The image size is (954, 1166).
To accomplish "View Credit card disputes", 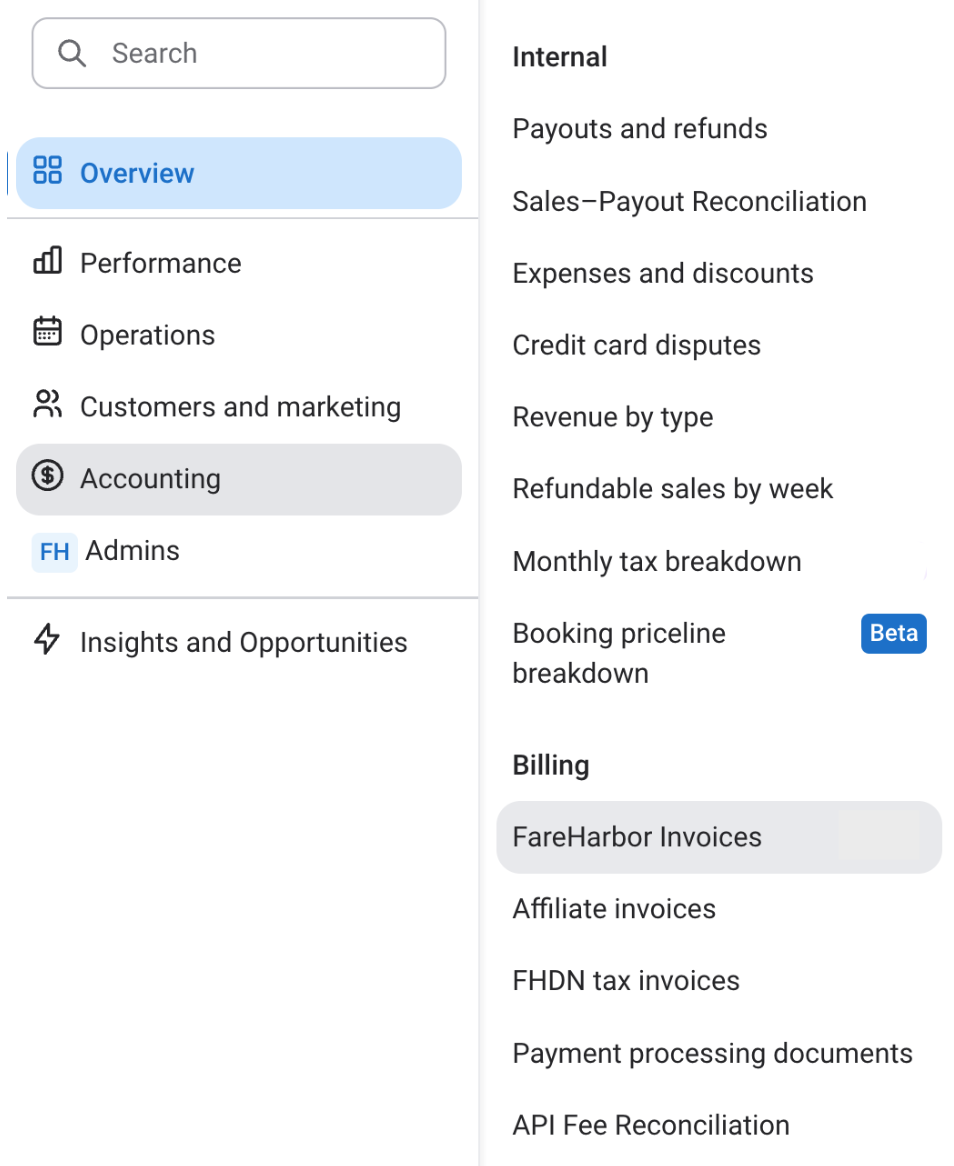I will tap(636, 346).
